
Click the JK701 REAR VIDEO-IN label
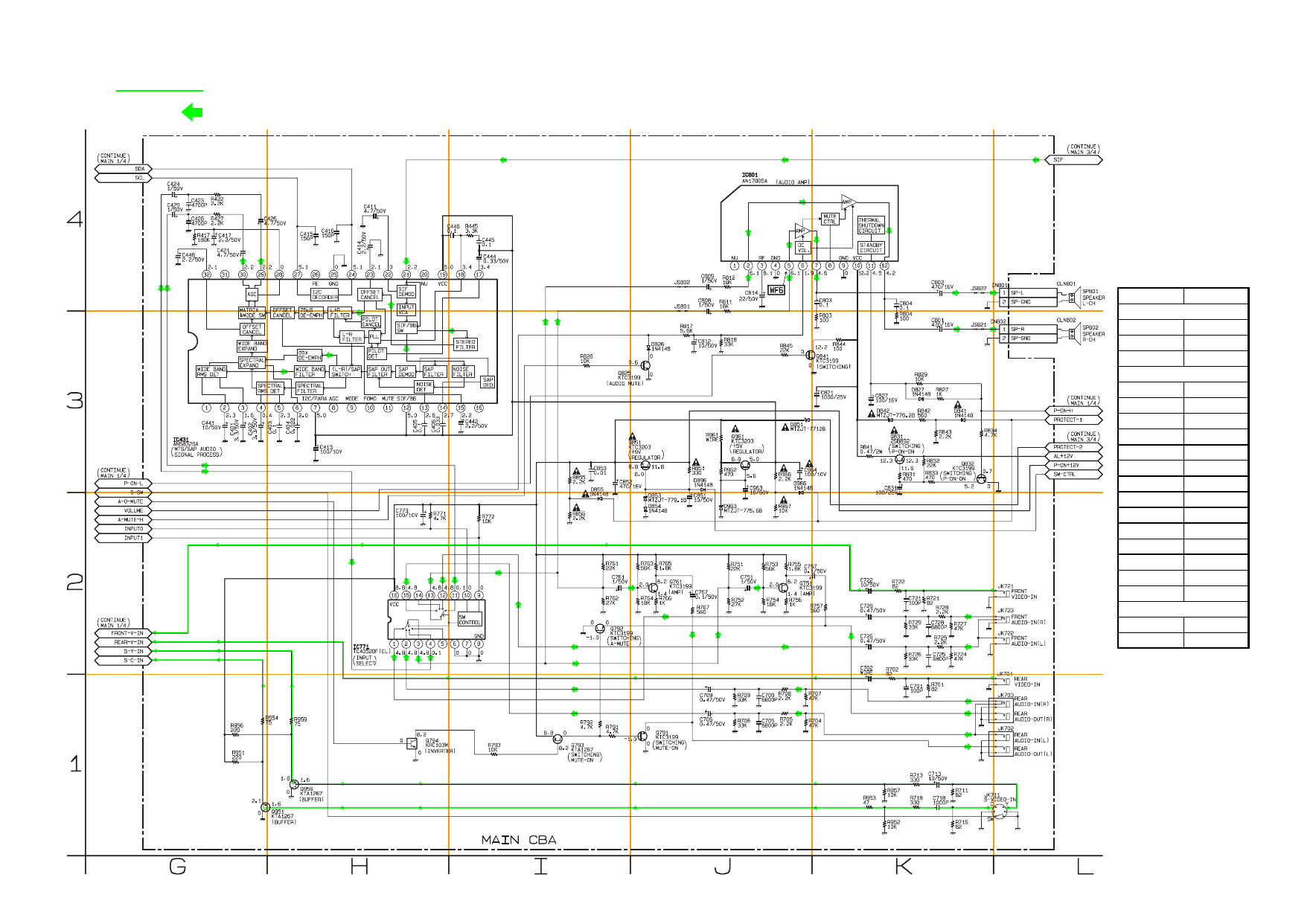[1027, 681]
